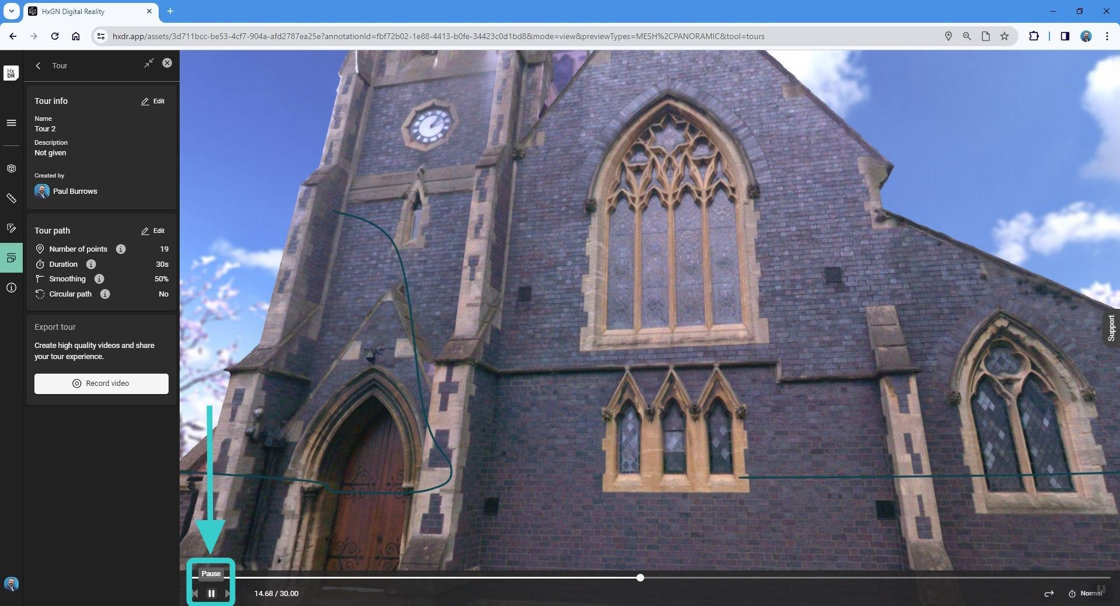This screenshot has height=606, width=1120.
Task: Select the measurement ruler tool in the sidebar
Action: (x=11, y=198)
